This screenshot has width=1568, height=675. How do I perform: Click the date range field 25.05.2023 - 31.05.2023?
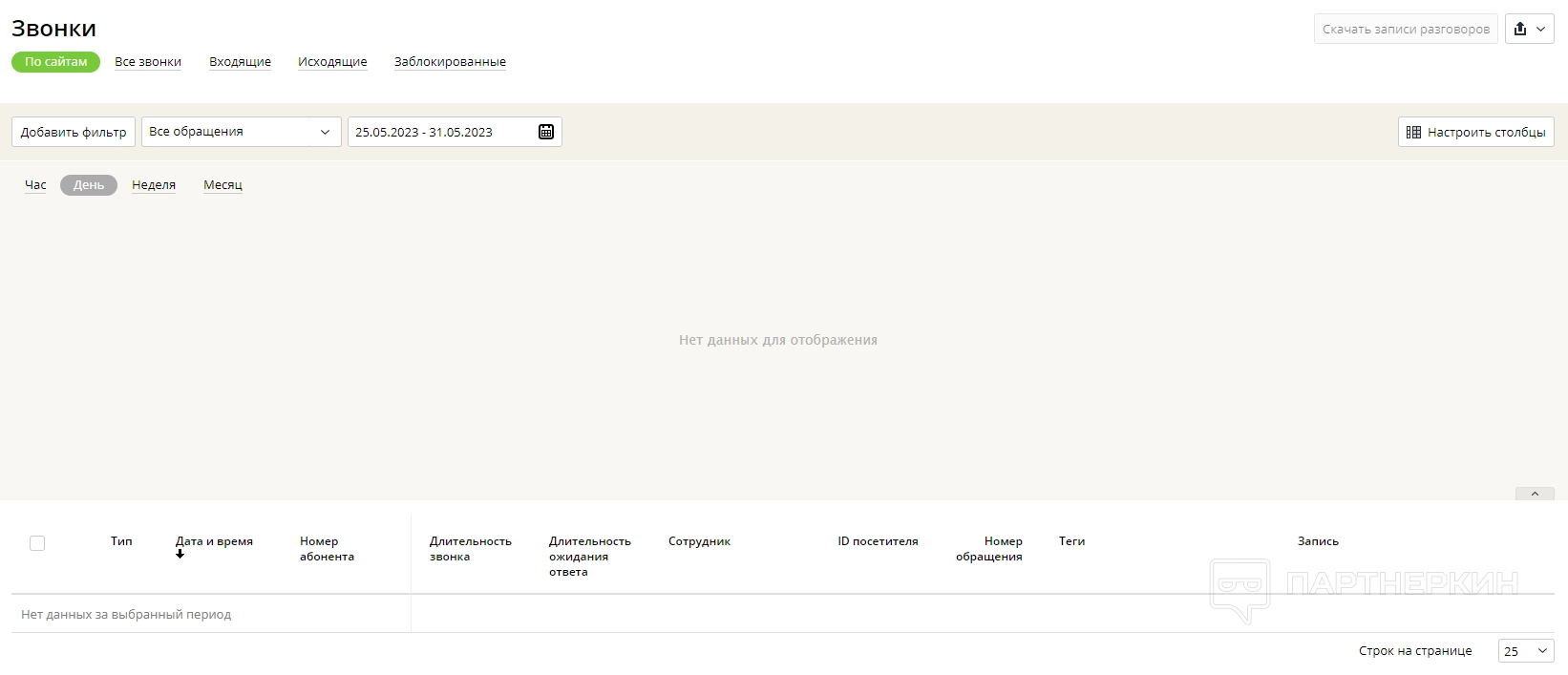pyautogui.click(x=455, y=132)
